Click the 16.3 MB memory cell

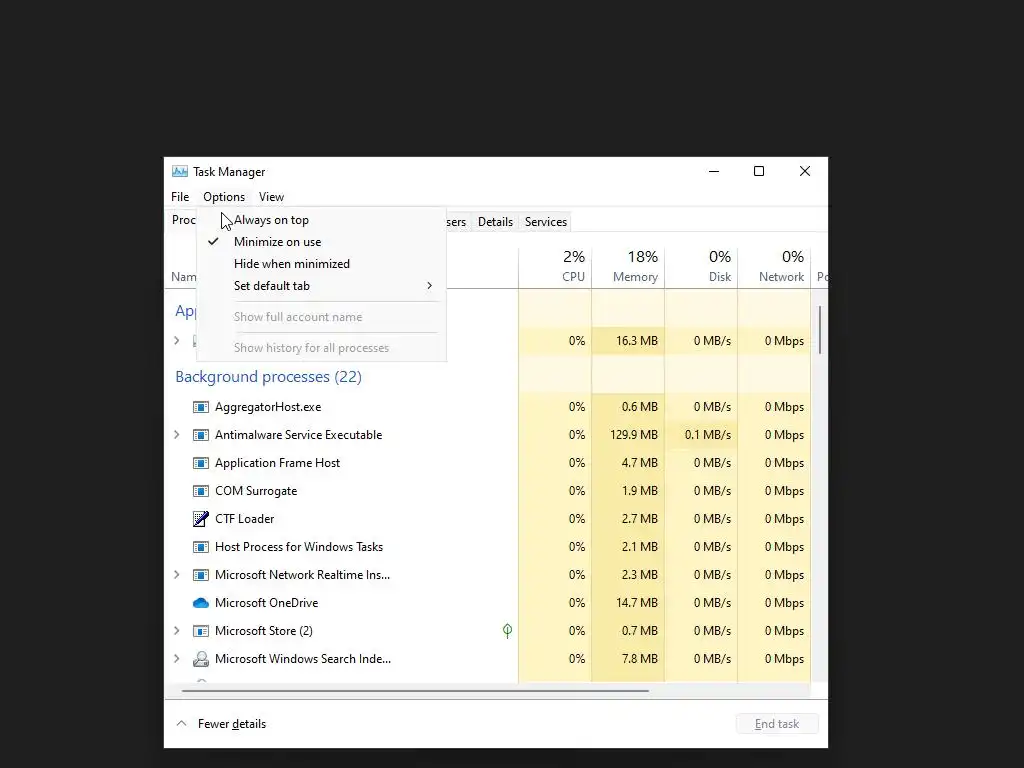point(628,341)
